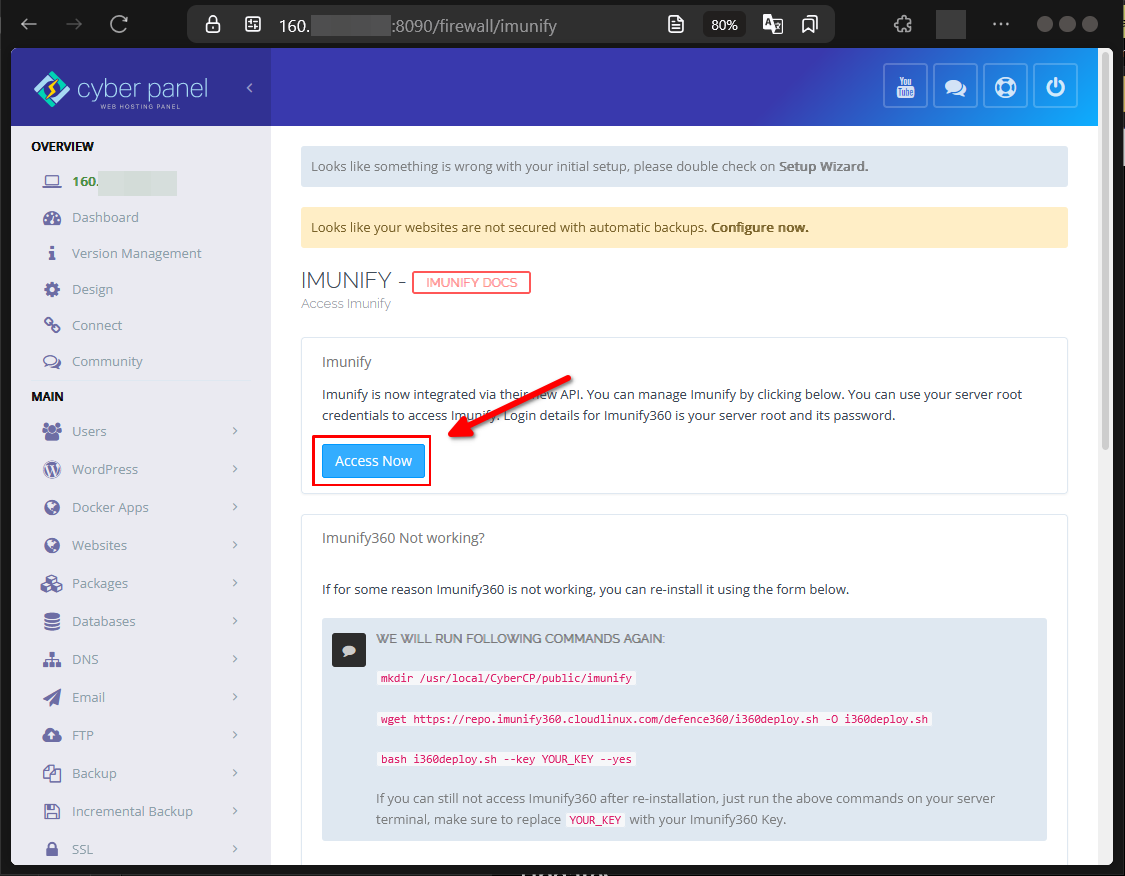Image resolution: width=1125 pixels, height=876 pixels.
Task: Open the YouTube channel icon button
Action: (905, 85)
